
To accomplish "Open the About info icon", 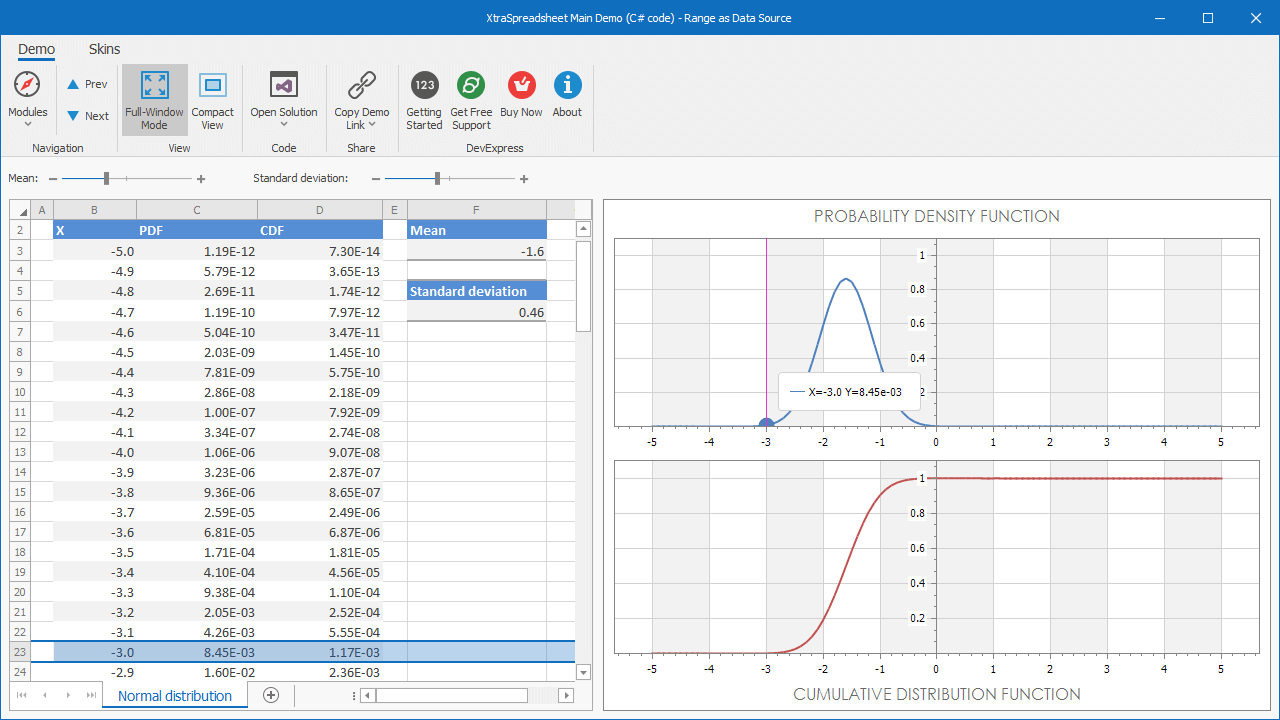I will [x=567, y=85].
